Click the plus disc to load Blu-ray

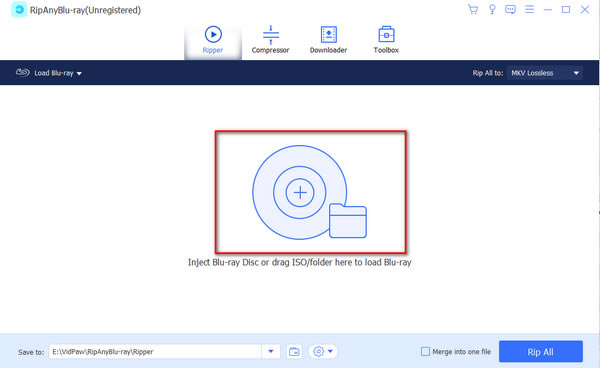click(300, 192)
